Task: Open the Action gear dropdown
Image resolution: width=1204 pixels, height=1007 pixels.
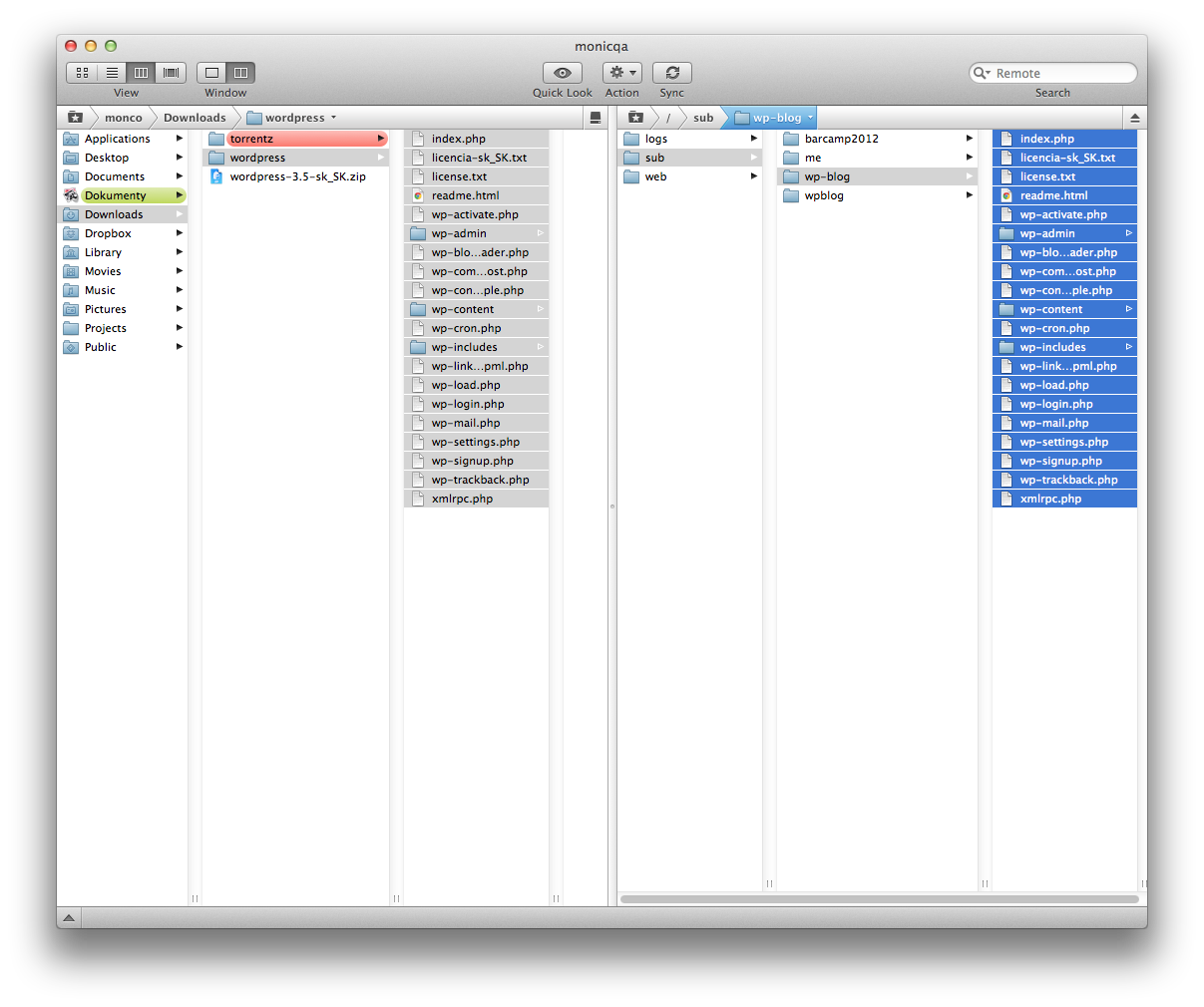Action: pos(622,73)
